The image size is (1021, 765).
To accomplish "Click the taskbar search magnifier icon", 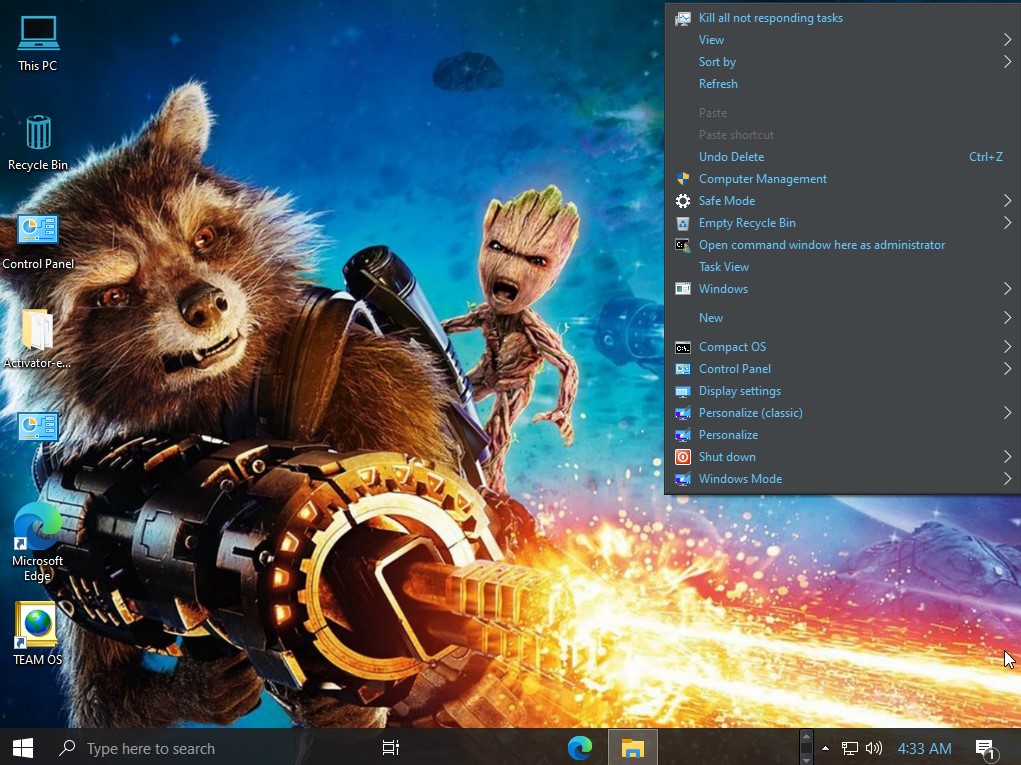I will [x=67, y=748].
